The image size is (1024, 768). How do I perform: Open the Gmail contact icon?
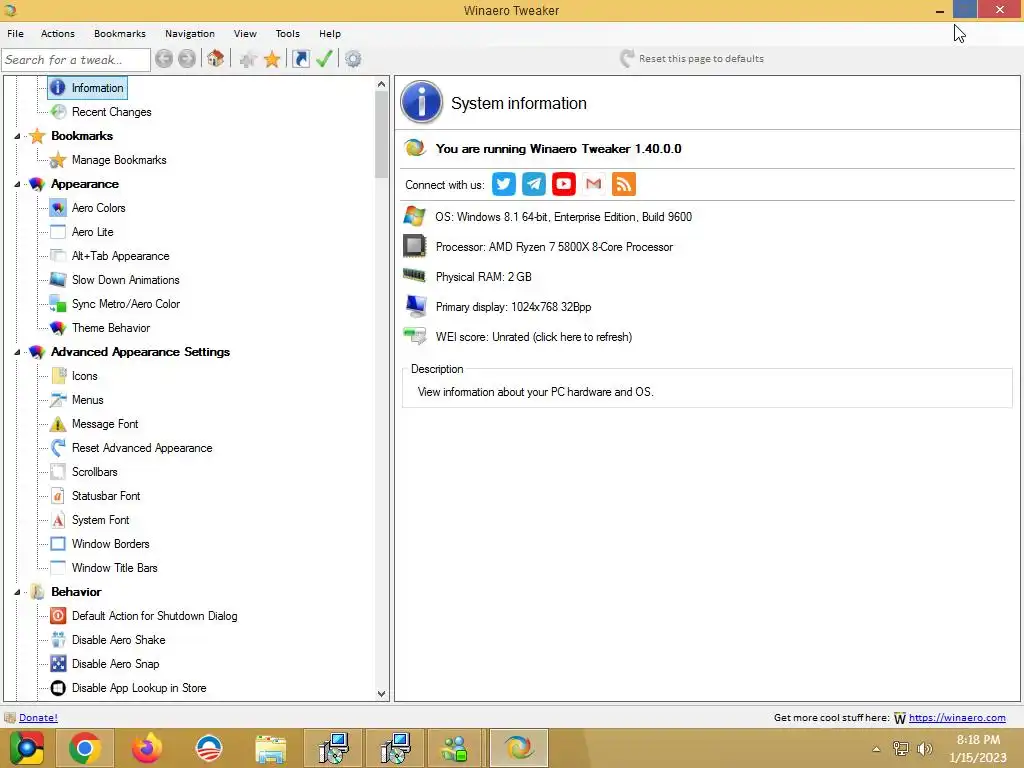(x=594, y=184)
